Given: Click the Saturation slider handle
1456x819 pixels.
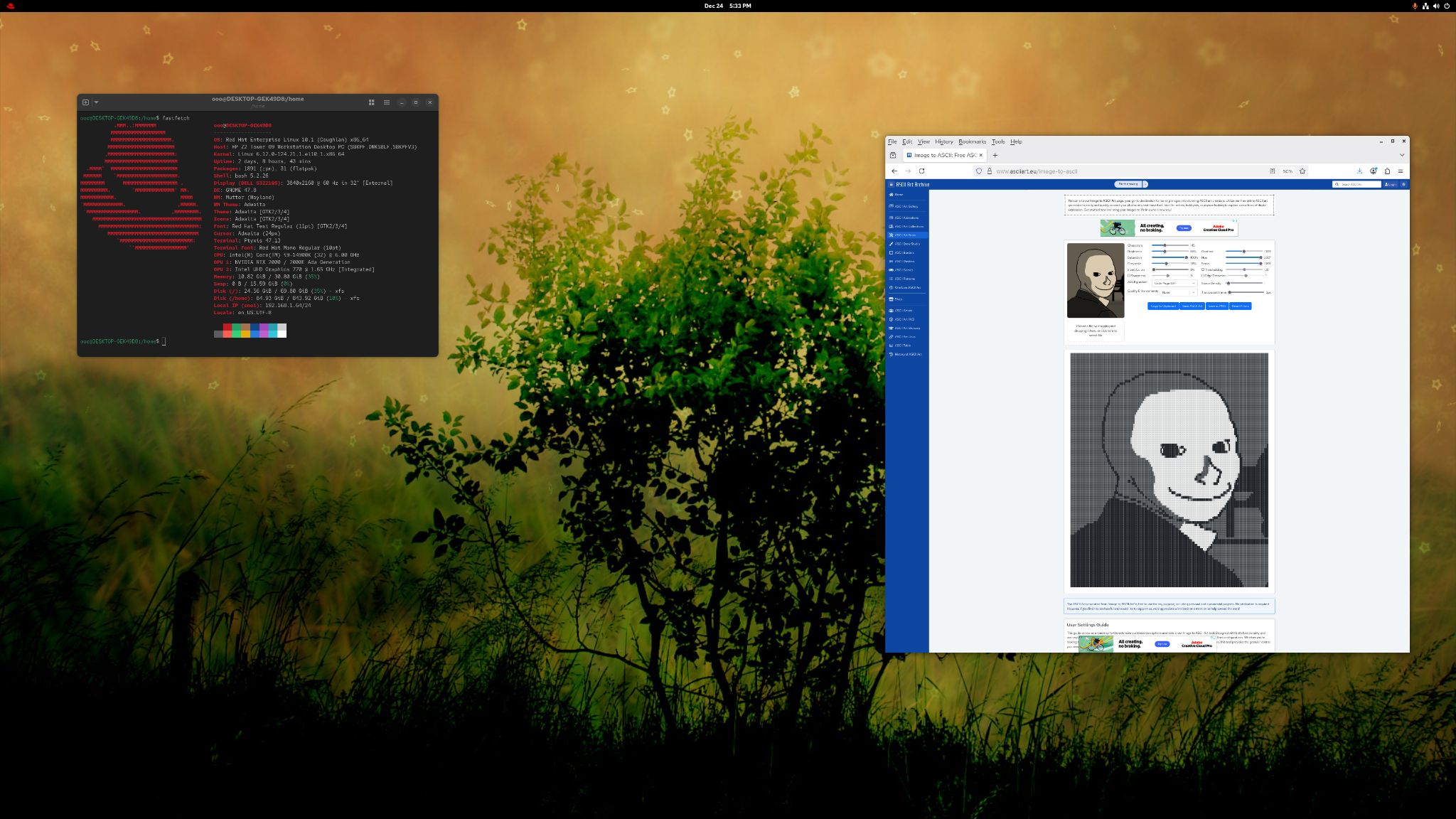Looking at the screenshot, I should tap(1187, 257).
